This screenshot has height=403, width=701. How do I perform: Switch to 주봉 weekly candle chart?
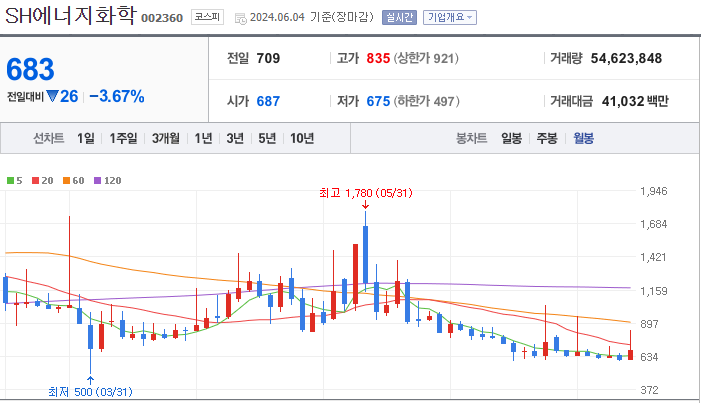point(547,138)
